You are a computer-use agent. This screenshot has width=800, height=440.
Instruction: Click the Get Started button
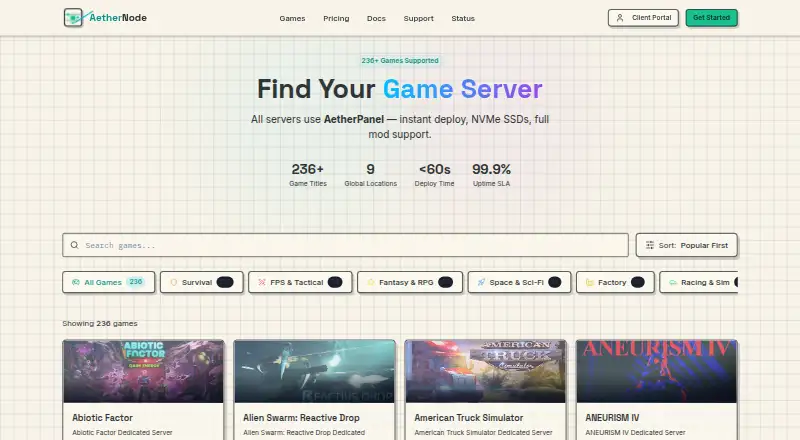711,18
